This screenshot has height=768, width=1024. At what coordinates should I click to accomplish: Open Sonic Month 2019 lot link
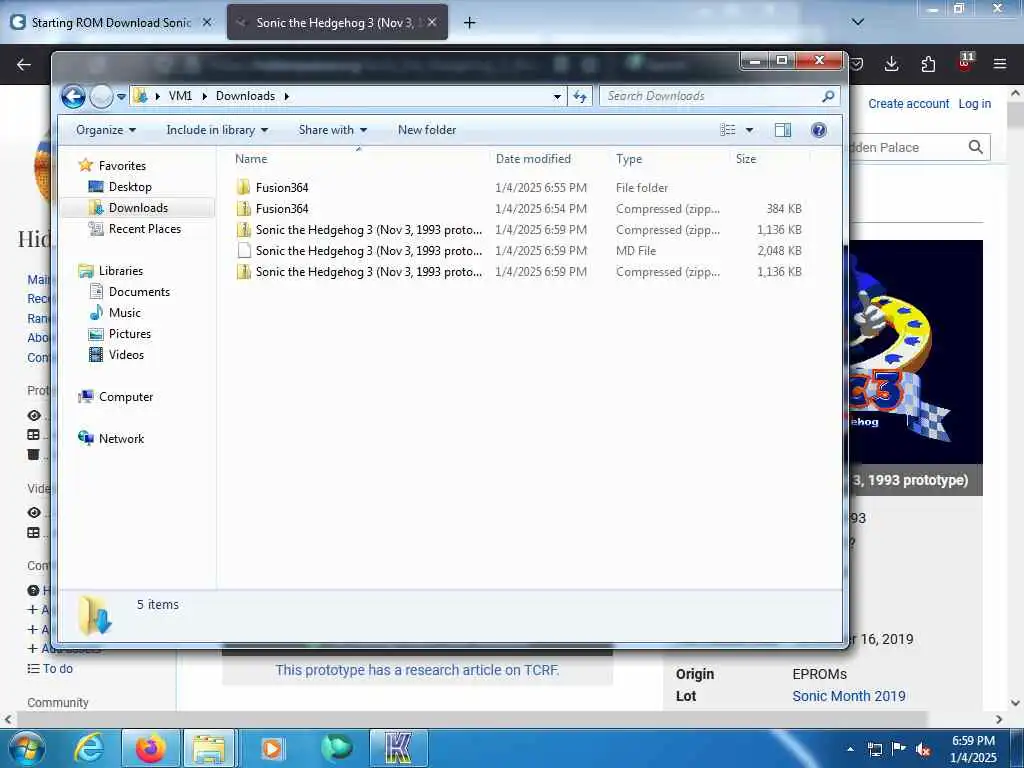(x=848, y=696)
